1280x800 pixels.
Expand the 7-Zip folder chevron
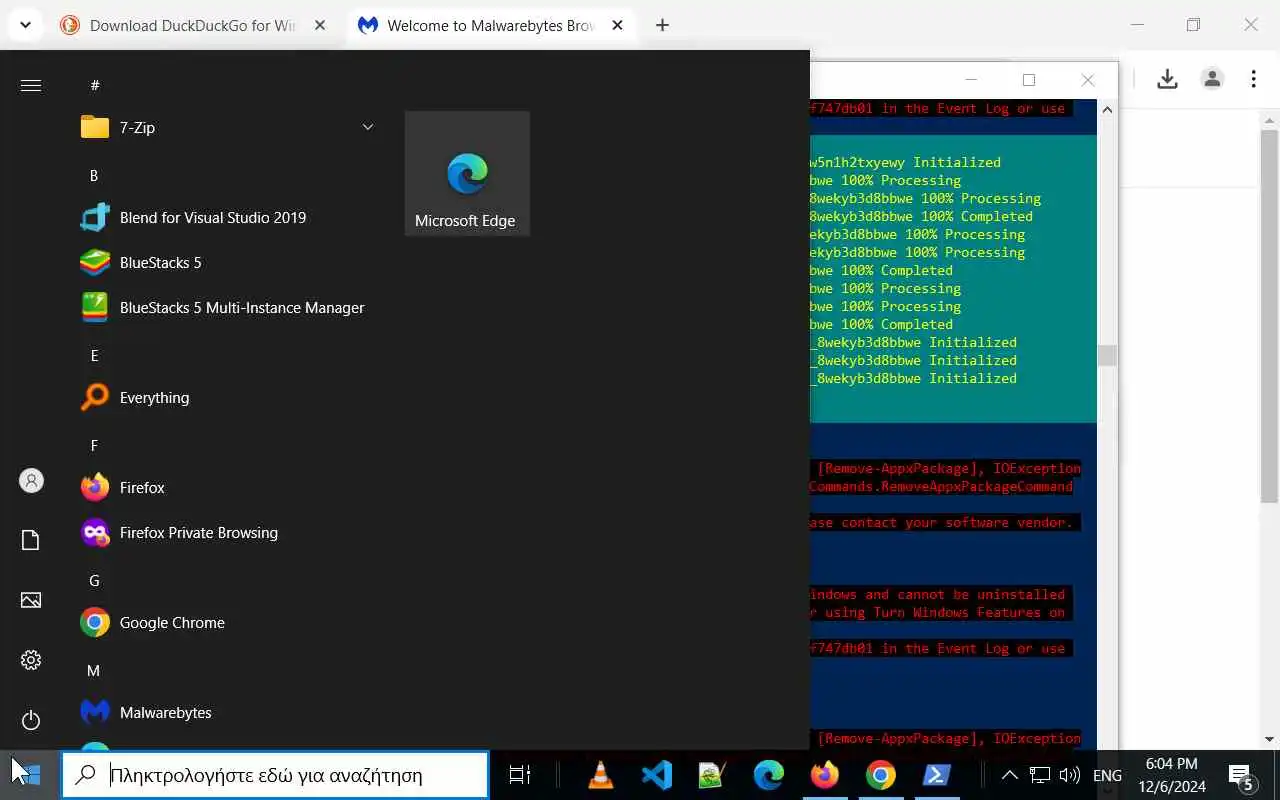pyautogui.click(x=367, y=127)
